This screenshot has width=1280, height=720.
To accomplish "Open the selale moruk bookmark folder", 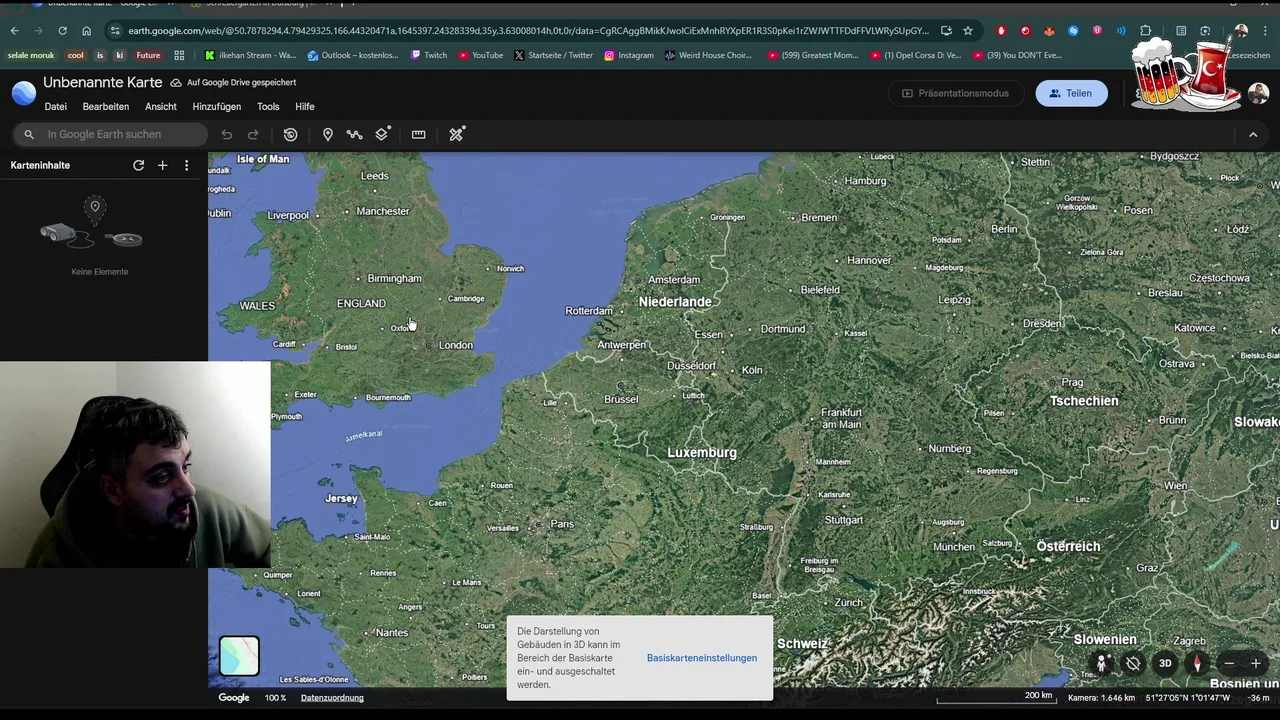I will pyautogui.click(x=31, y=55).
